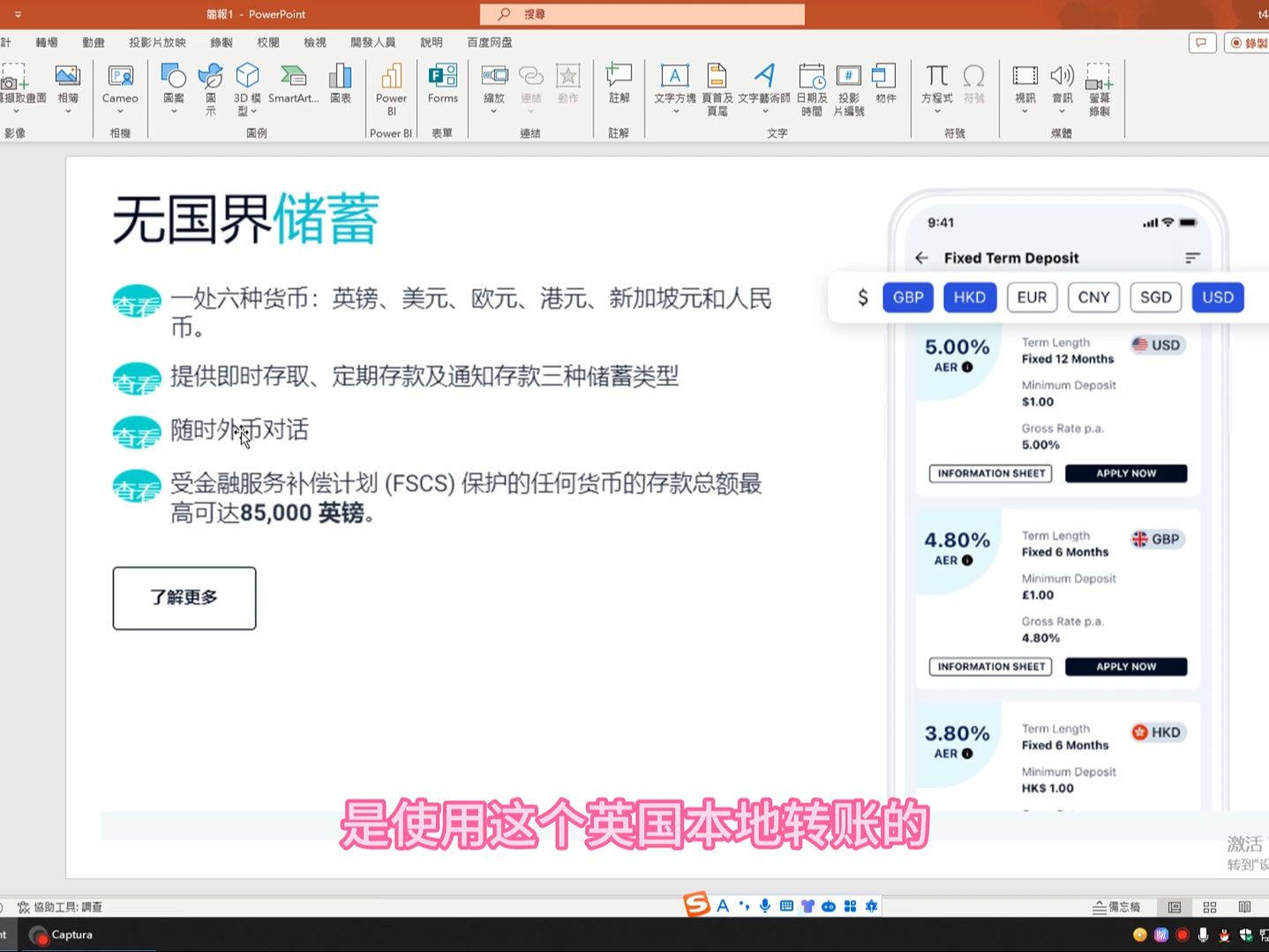Image resolution: width=1269 pixels, height=952 pixels.
Task: Toggle the GBP currency filter chip
Action: [908, 297]
